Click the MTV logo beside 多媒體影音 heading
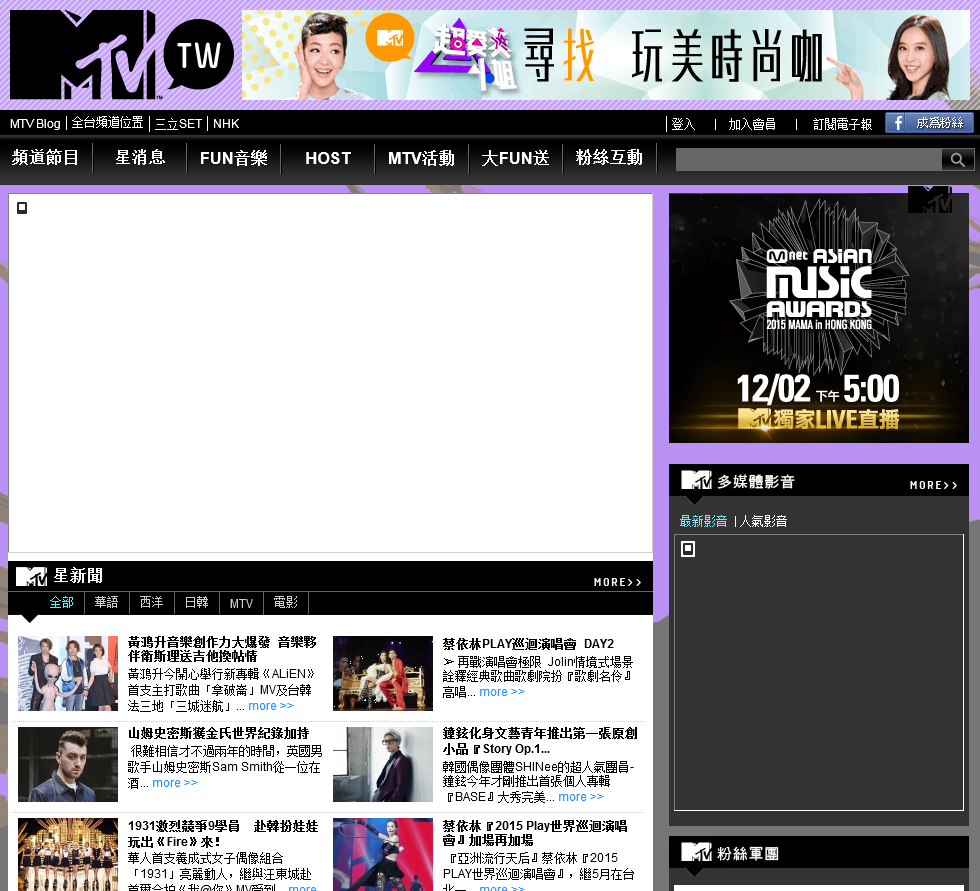The image size is (980, 891). pyautogui.click(x=696, y=480)
